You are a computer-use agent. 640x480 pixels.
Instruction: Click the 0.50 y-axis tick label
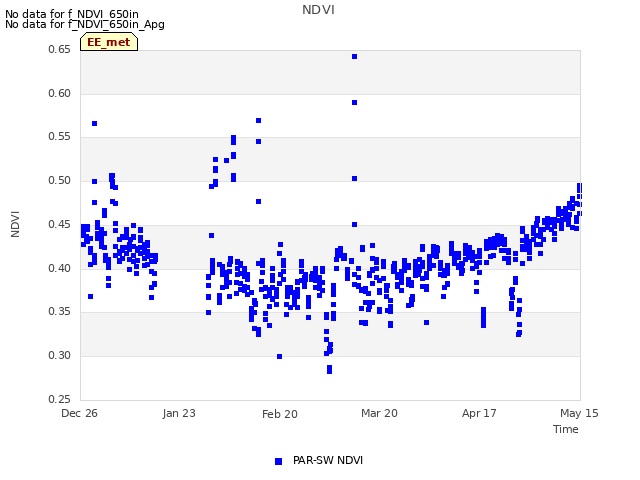tap(59, 180)
